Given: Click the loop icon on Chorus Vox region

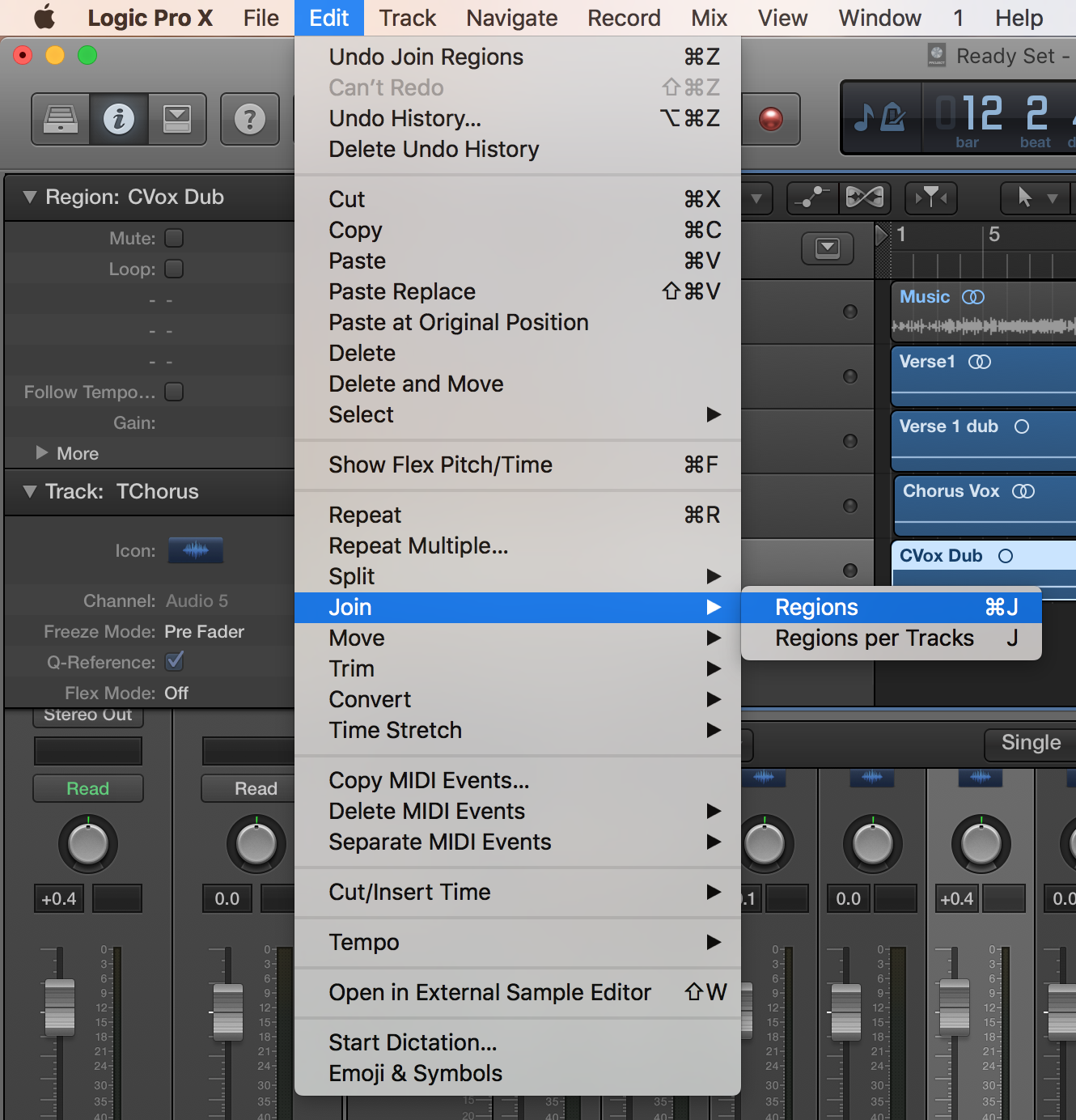Looking at the screenshot, I should click(x=1023, y=491).
